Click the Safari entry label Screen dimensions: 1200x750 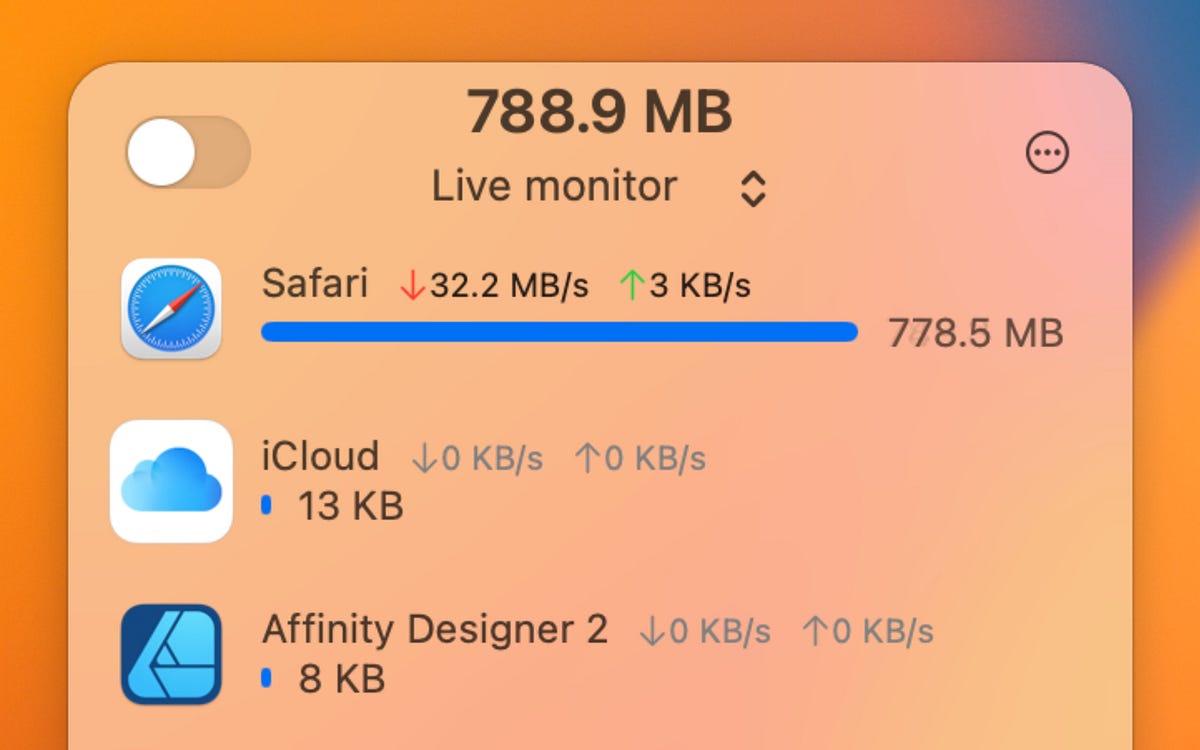(315, 285)
